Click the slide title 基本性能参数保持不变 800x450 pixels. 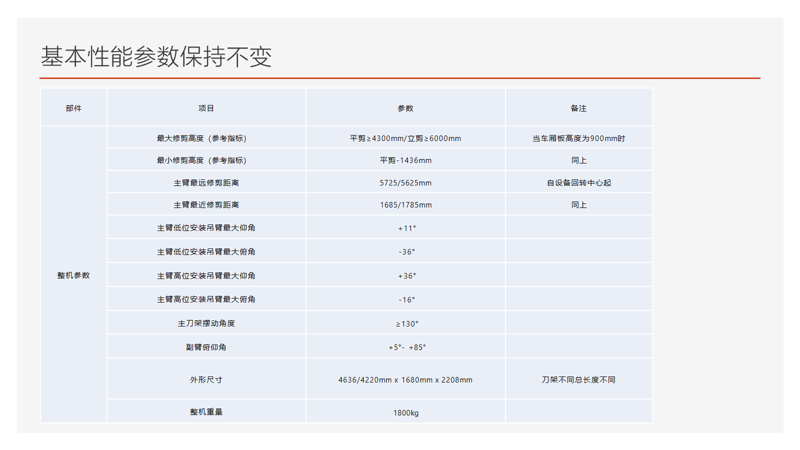156,56
